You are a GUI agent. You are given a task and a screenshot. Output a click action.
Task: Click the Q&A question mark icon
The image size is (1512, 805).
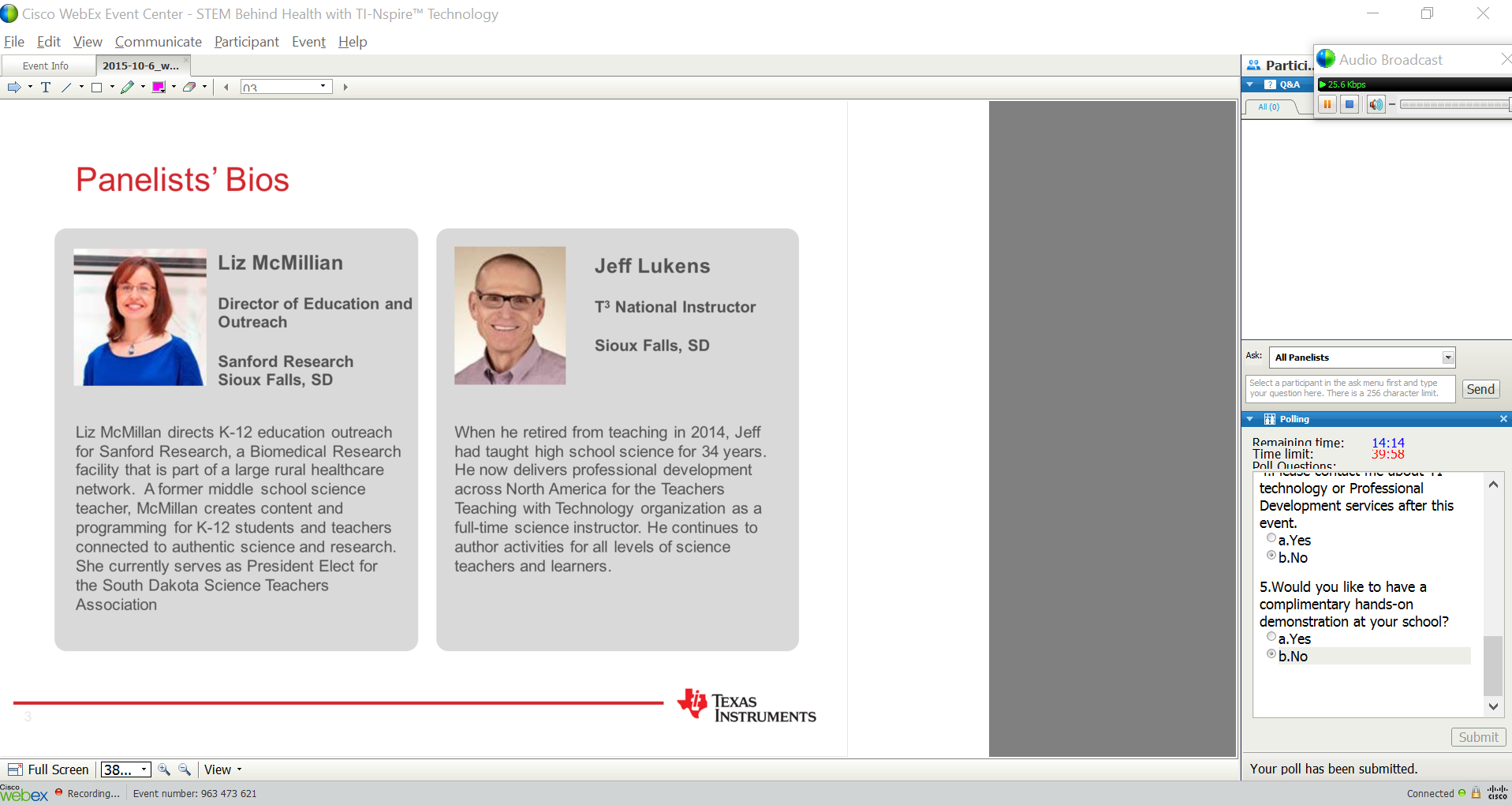[1270, 84]
